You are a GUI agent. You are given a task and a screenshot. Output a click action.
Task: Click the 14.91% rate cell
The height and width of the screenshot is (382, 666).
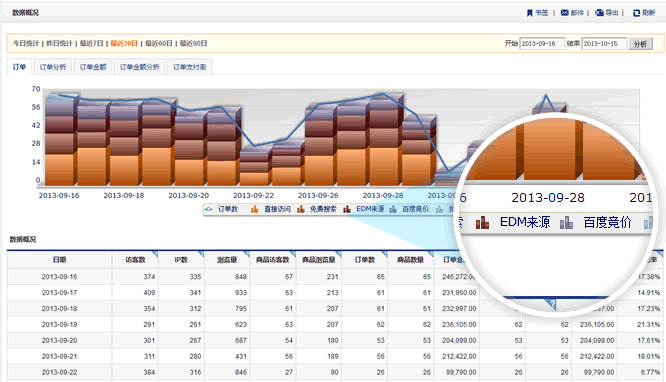click(x=649, y=293)
